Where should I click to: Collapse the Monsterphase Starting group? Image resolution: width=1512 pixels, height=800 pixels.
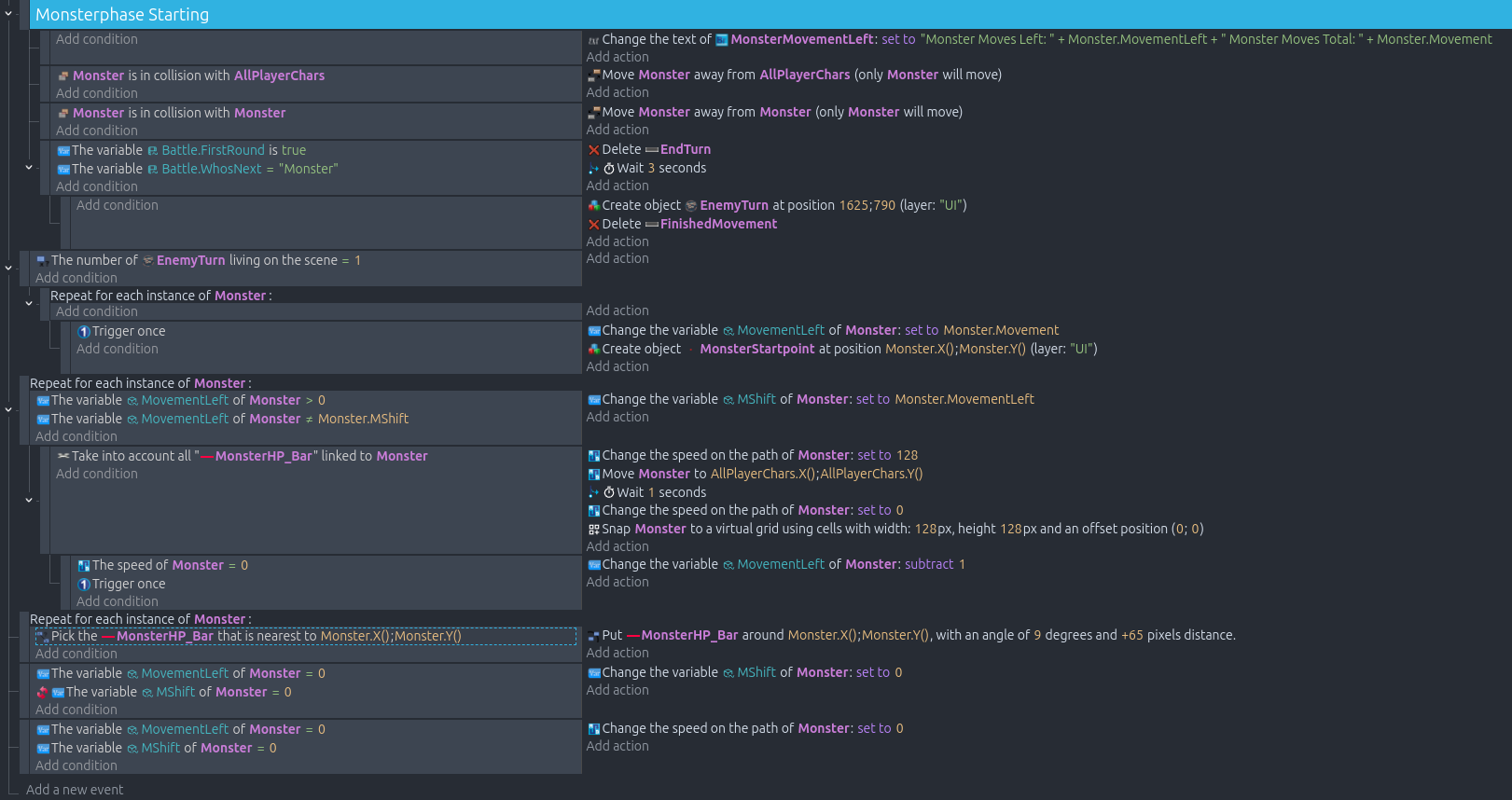point(8,14)
